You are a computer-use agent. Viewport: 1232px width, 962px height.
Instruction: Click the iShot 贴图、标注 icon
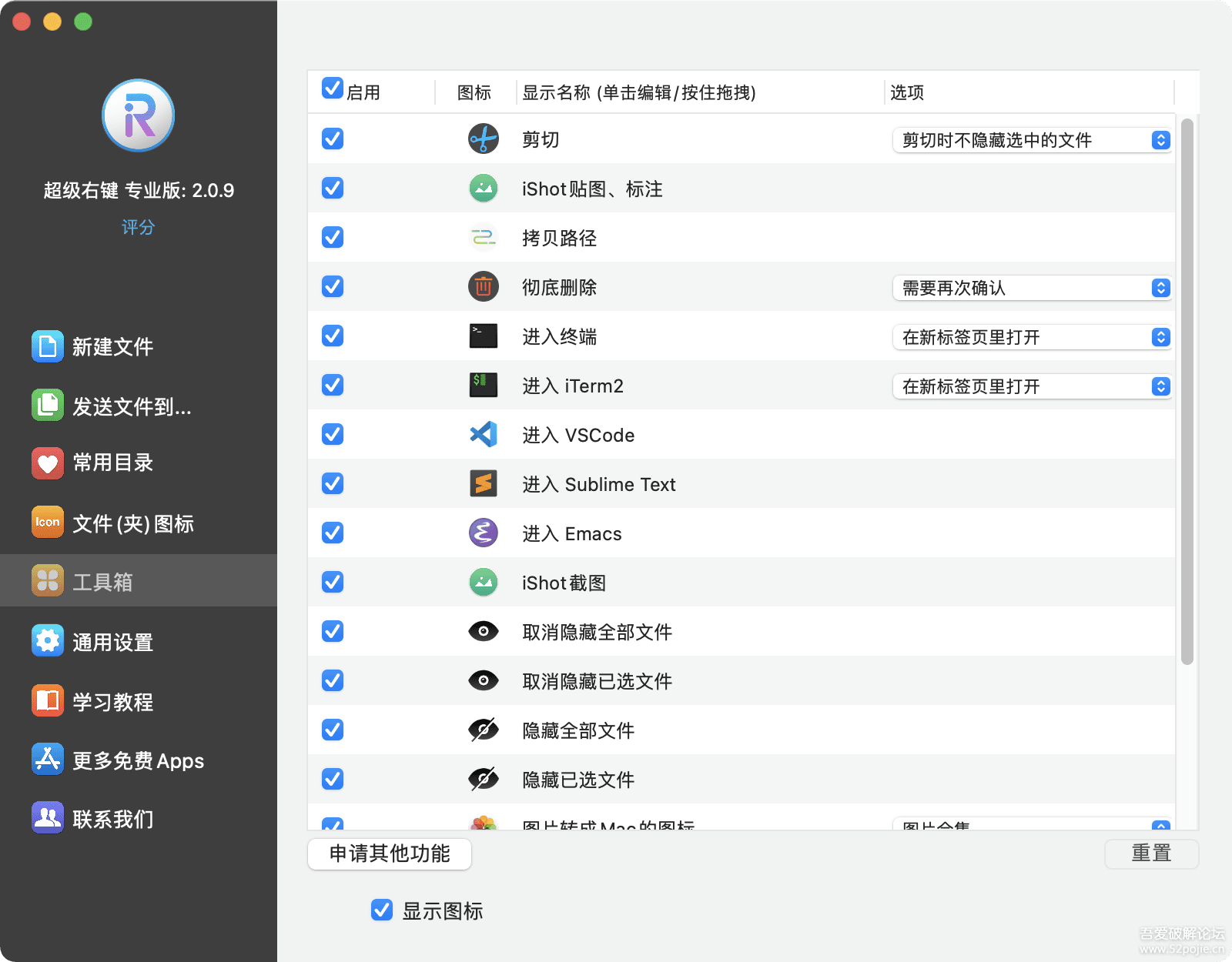click(483, 189)
